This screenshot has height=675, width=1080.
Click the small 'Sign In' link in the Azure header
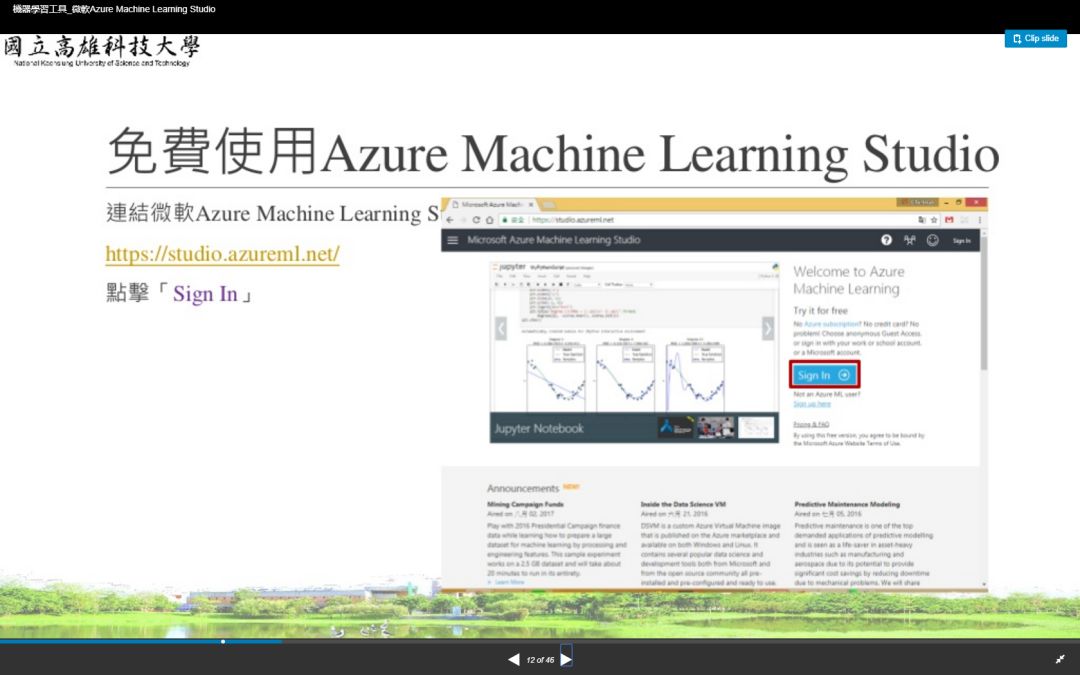(x=962, y=240)
